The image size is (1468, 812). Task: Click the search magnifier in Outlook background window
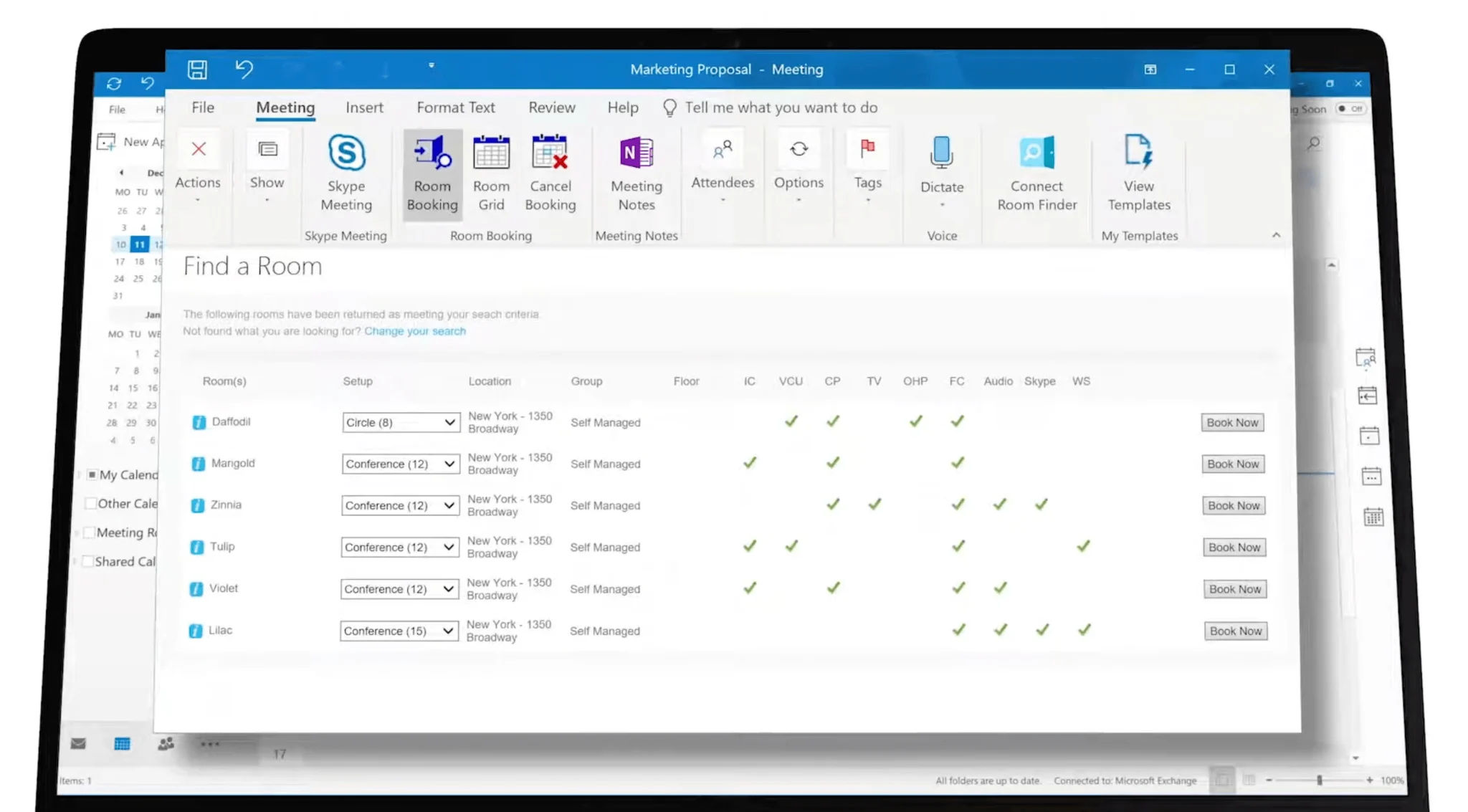pos(1313,143)
